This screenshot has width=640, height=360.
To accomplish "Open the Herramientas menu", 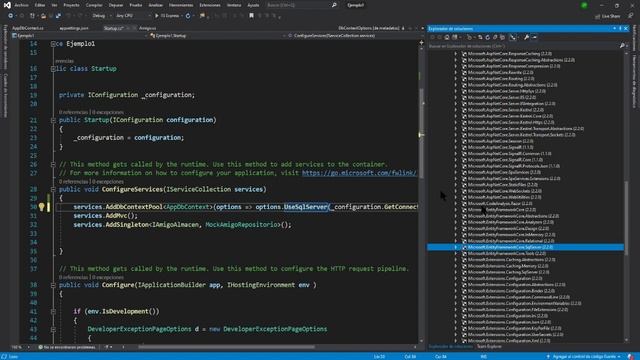I will [x=181, y=5].
